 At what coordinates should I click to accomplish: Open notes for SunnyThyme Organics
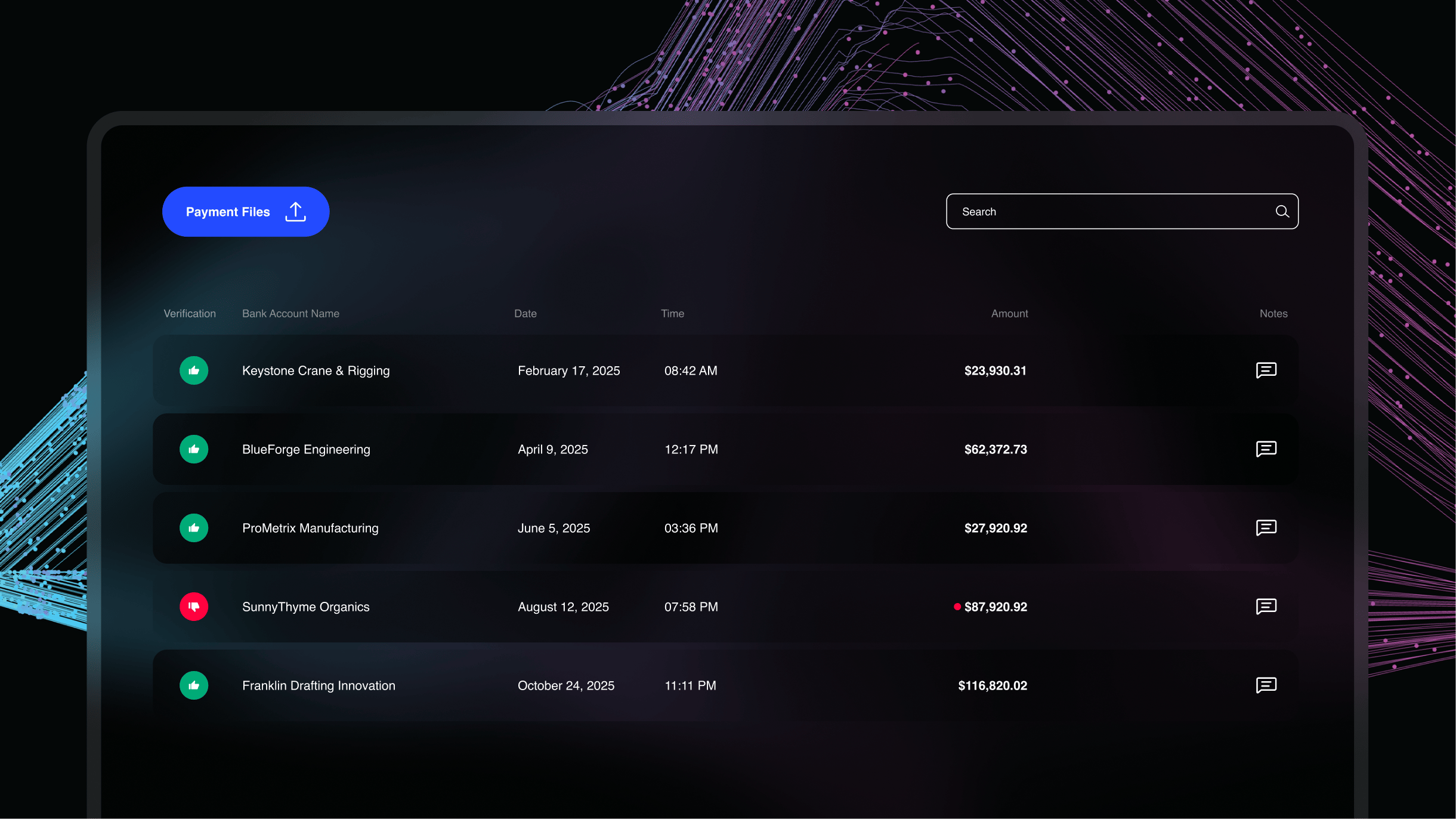(x=1266, y=607)
